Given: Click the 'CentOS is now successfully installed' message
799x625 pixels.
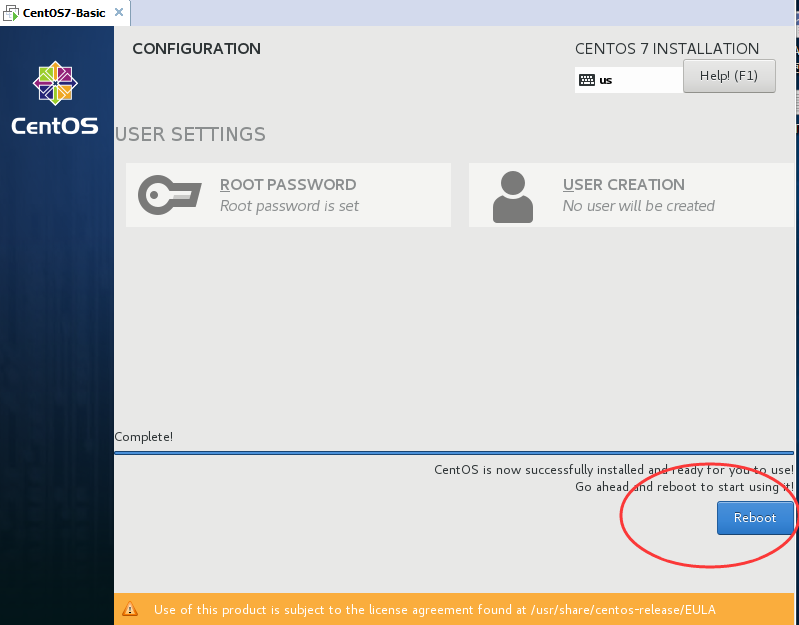Looking at the screenshot, I should tap(614, 470).
